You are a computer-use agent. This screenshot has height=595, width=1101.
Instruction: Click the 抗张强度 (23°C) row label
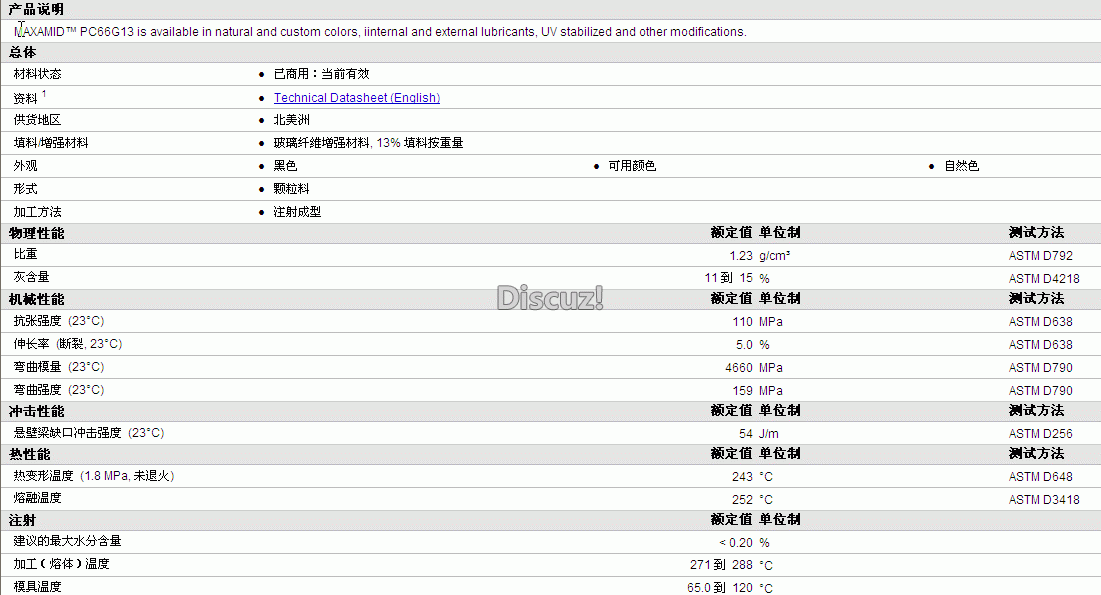click(59, 320)
